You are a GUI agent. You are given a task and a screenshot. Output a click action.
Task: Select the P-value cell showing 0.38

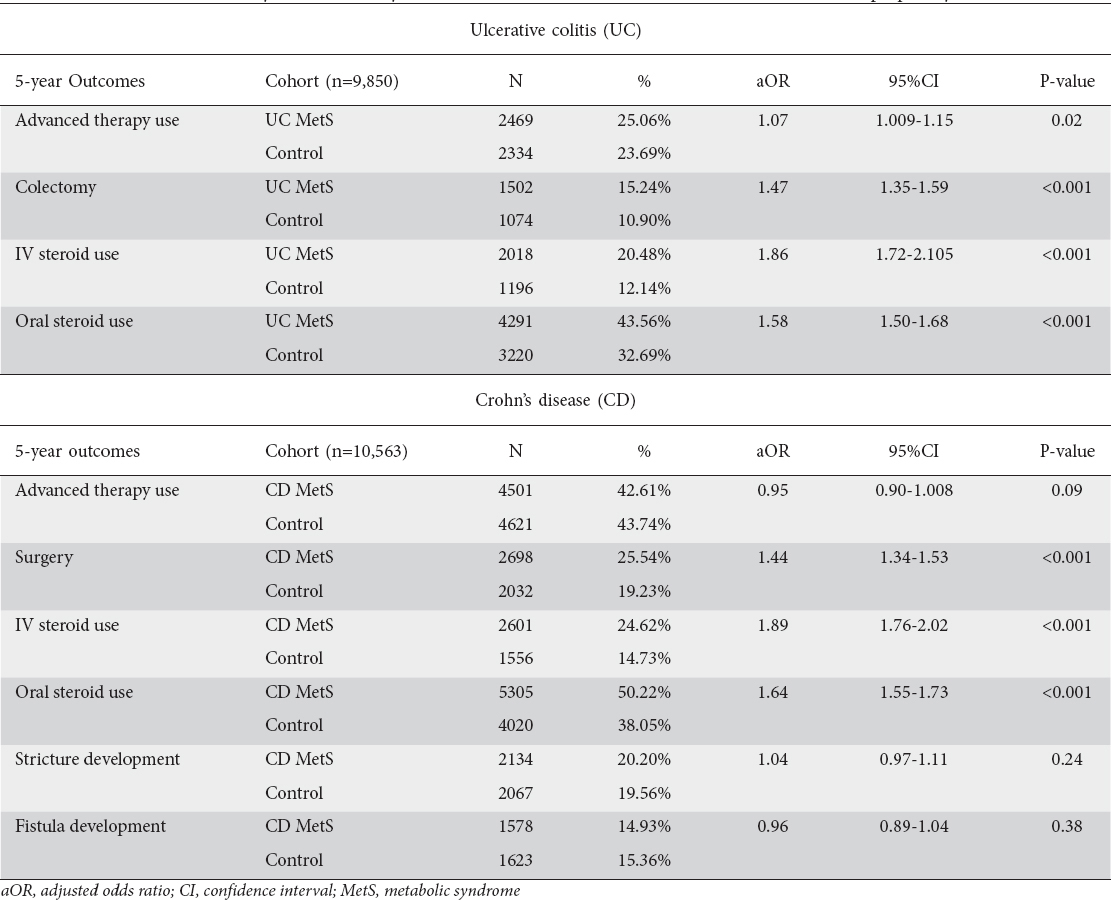click(1066, 826)
